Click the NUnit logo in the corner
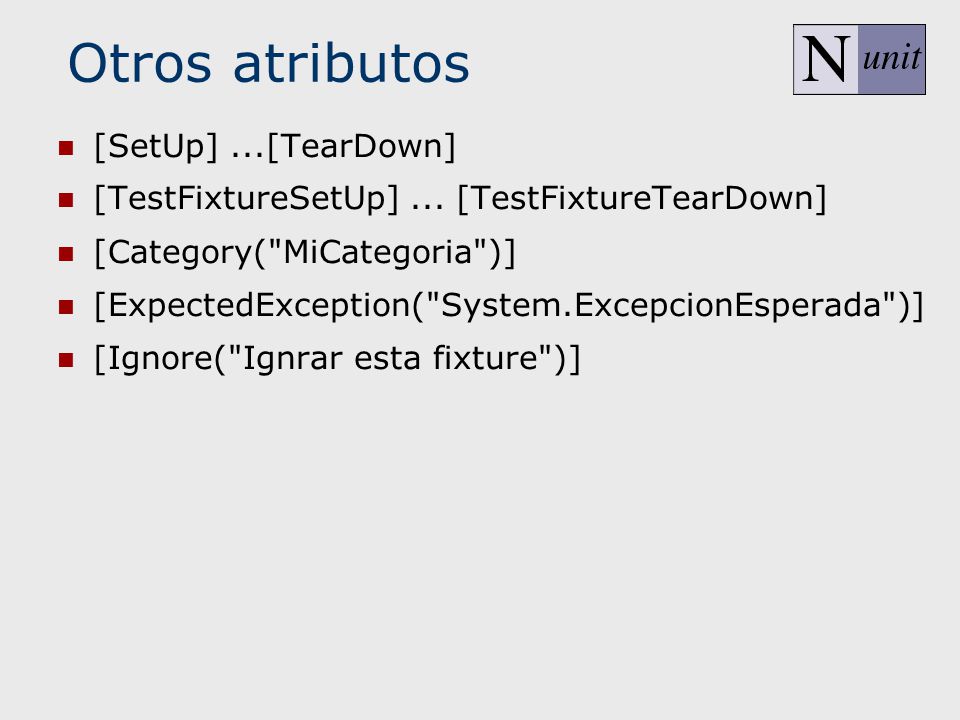The image size is (960, 720). [x=859, y=59]
